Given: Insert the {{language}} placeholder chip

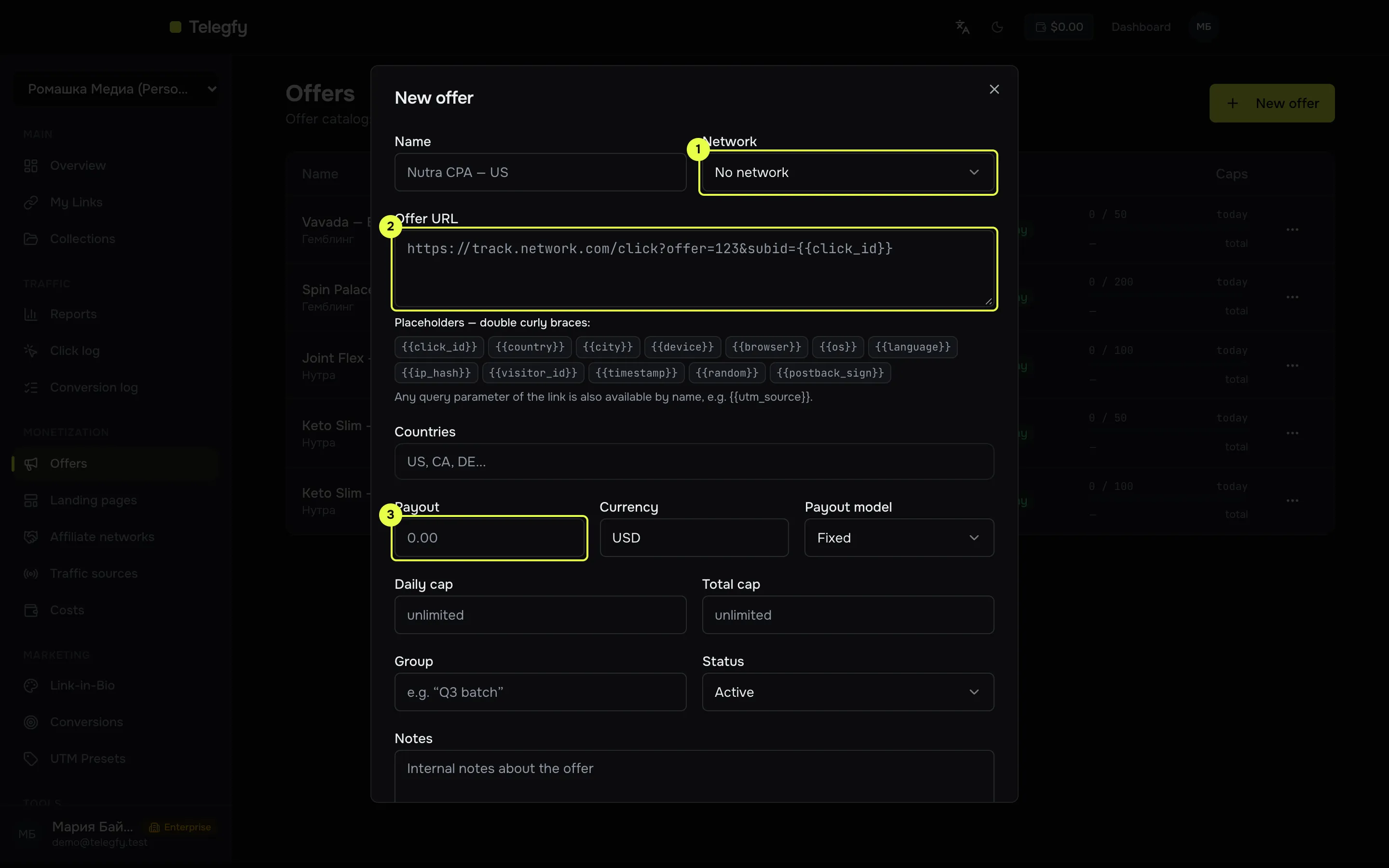Looking at the screenshot, I should (912, 347).
